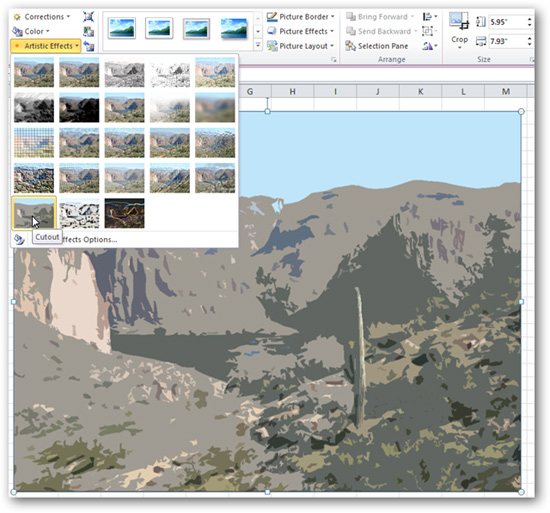Select column J header
The height and width of the screenshot is (513, 550).
[x=378, y=92]
